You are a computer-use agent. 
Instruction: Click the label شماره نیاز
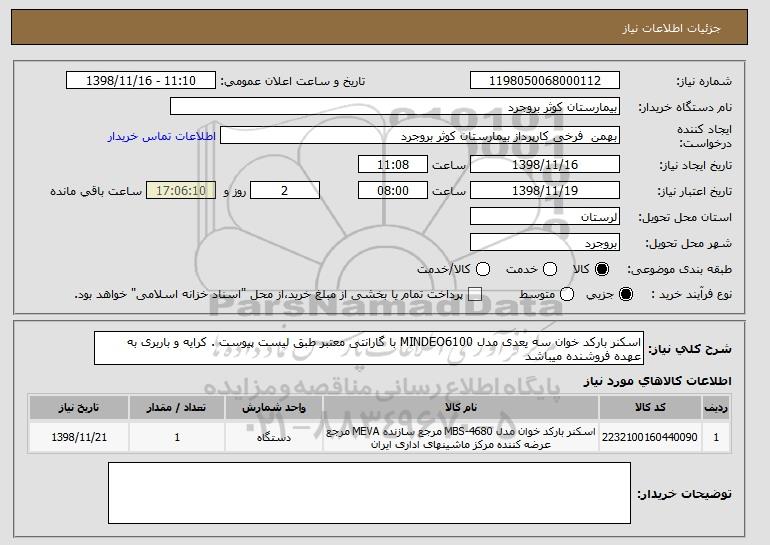pyautogui.click(x=704, y=82)
